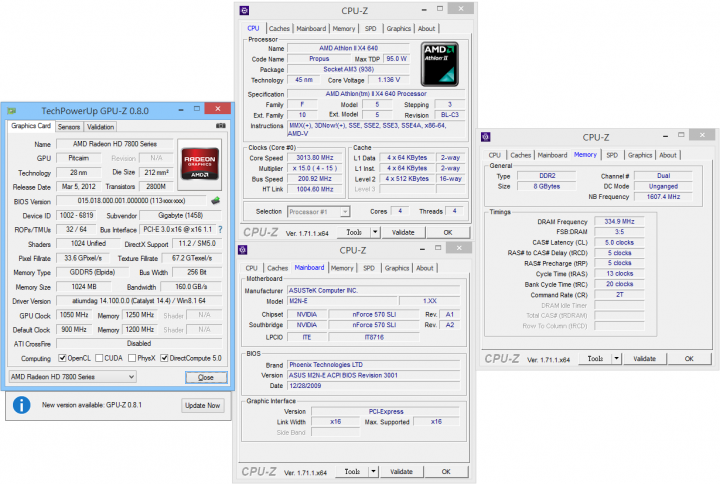Open the Processor #1 selection dropdown
Screen dimensions: 720x484
[x=318, y=212]
